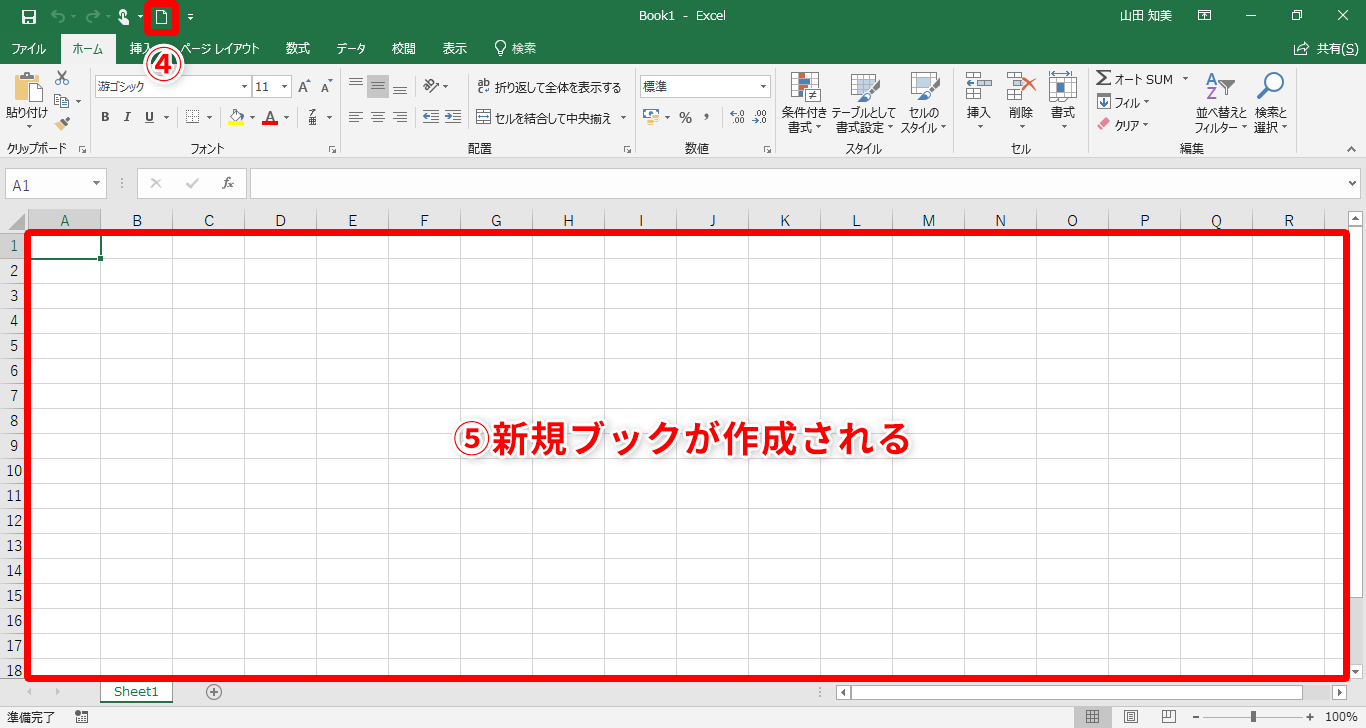Switch to page layout view in the status bar

click(x=1130, y=717)
